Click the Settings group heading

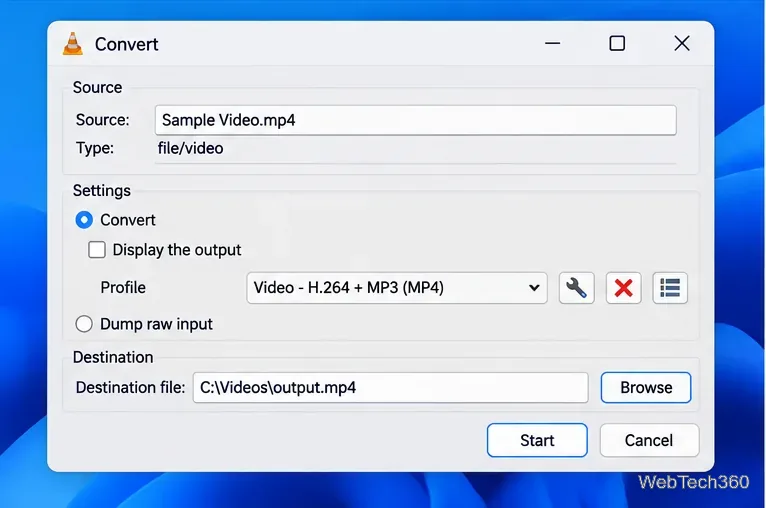[x=102, y=190]
